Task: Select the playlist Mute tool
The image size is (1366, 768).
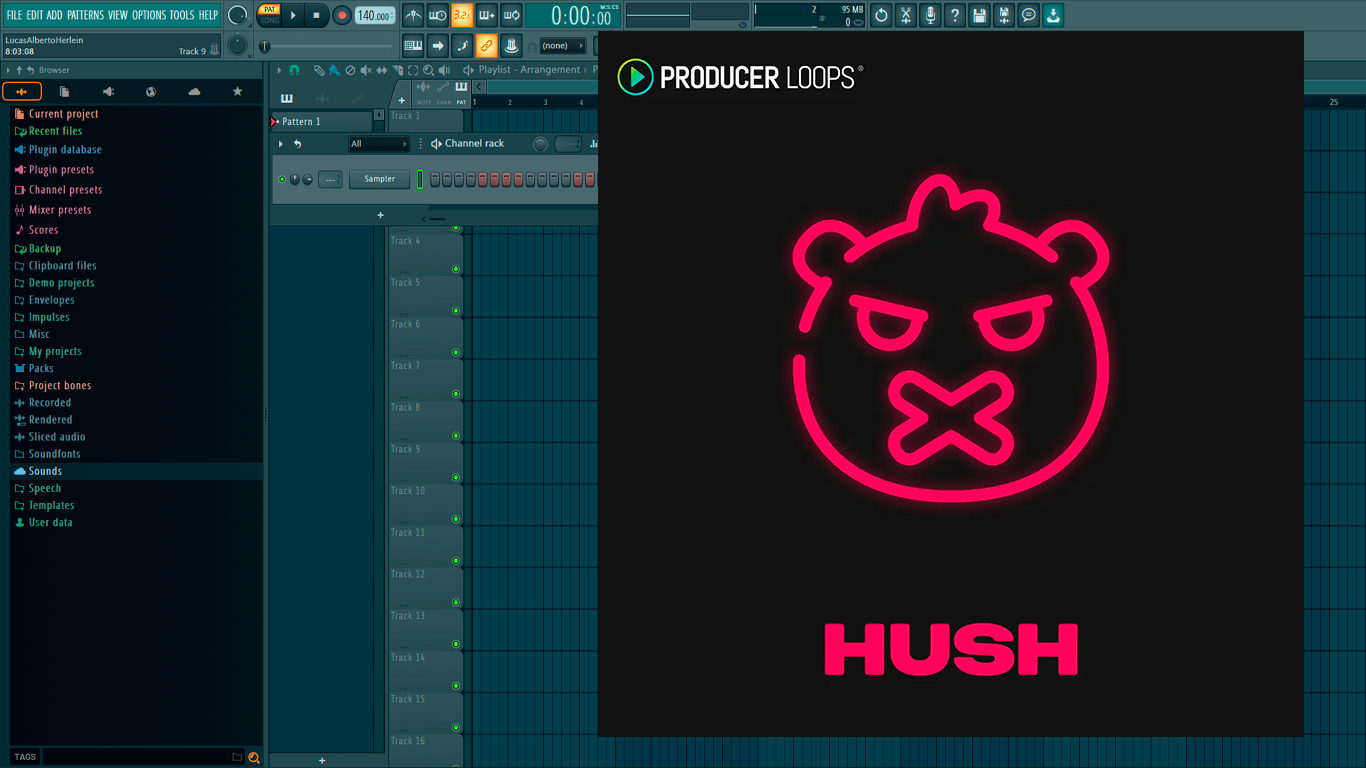Action: pyautogui.click(x=365, y=70)
